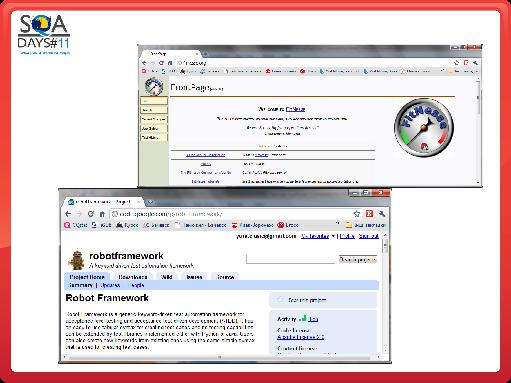Click the back arrow in robotframework browser
This screenshot has width=511, height=383.
[x=68, y=214]
